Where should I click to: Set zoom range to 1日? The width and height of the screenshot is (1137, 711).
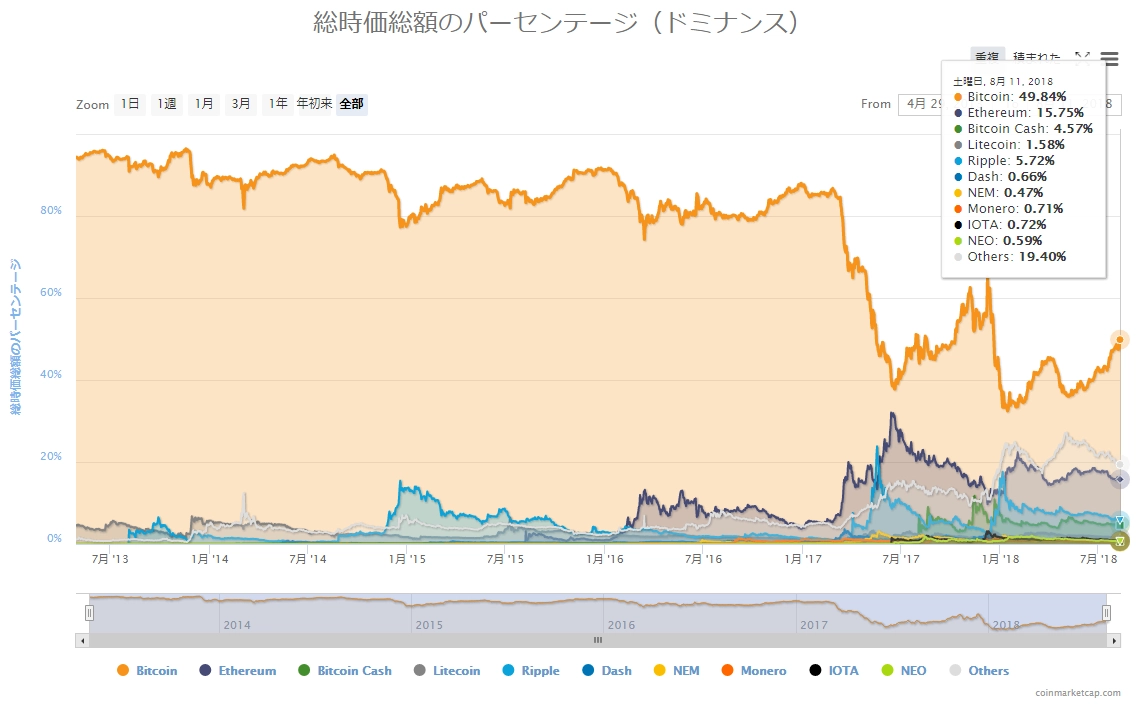tap(130, 104)
